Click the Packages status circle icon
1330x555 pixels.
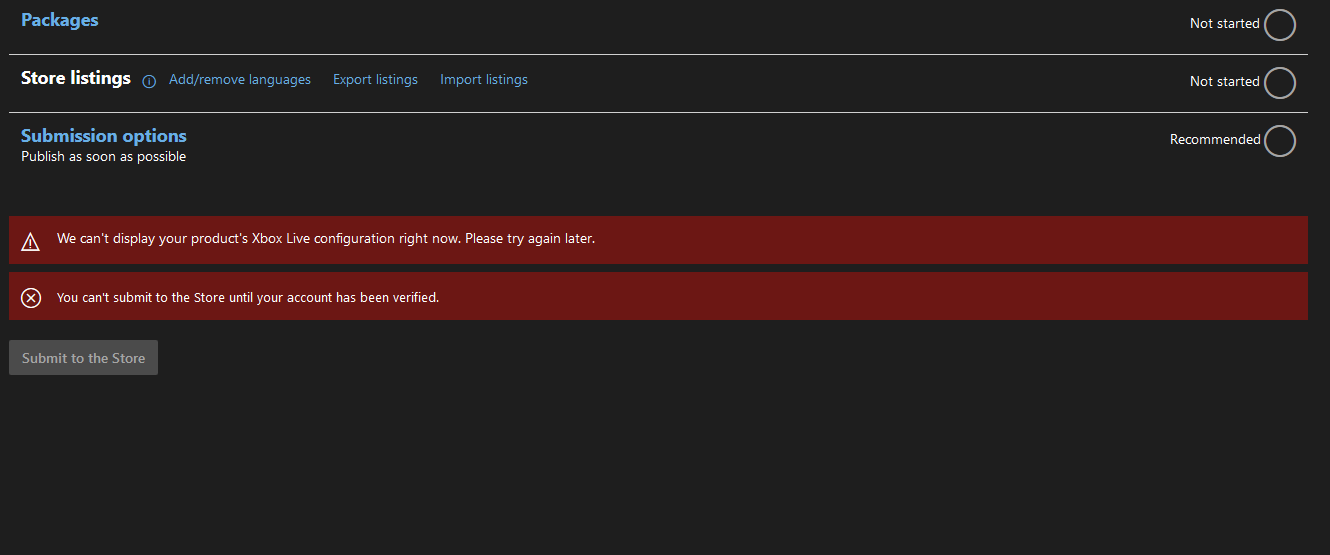tap(1280, 24)
